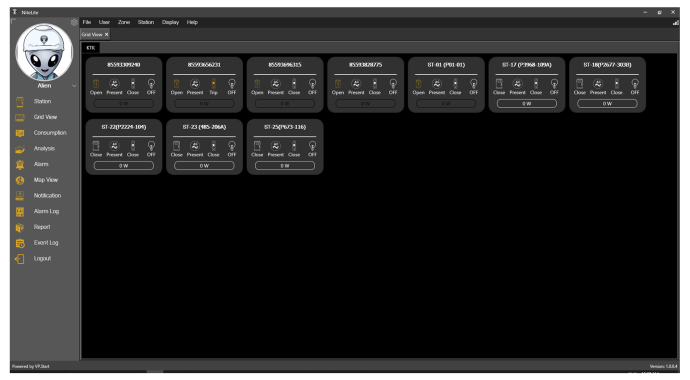
Task: Expand the Alien user dropdown chevron
Action: [74, 86]
